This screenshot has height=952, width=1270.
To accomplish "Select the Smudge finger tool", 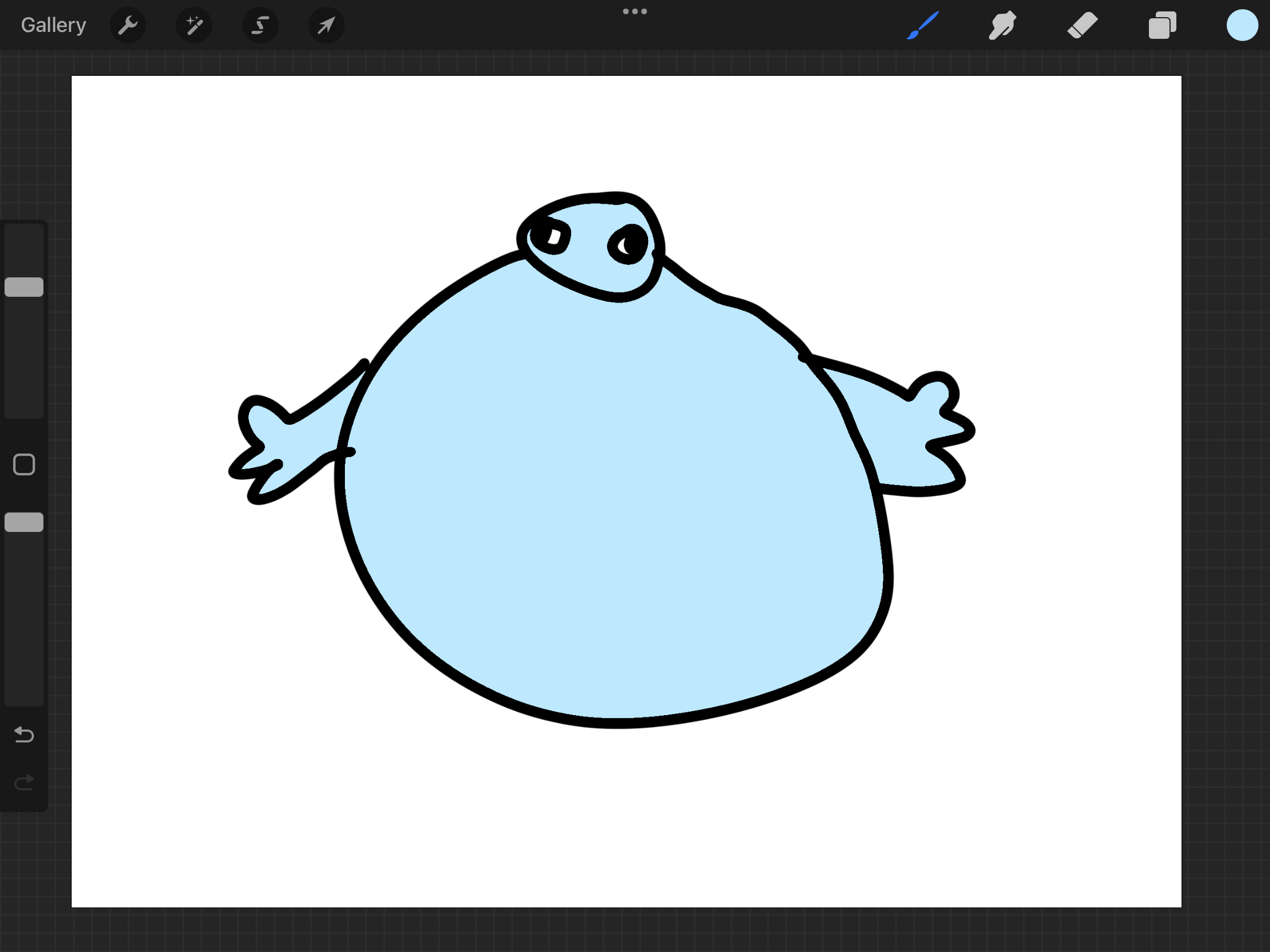I will pos(1002,25).
